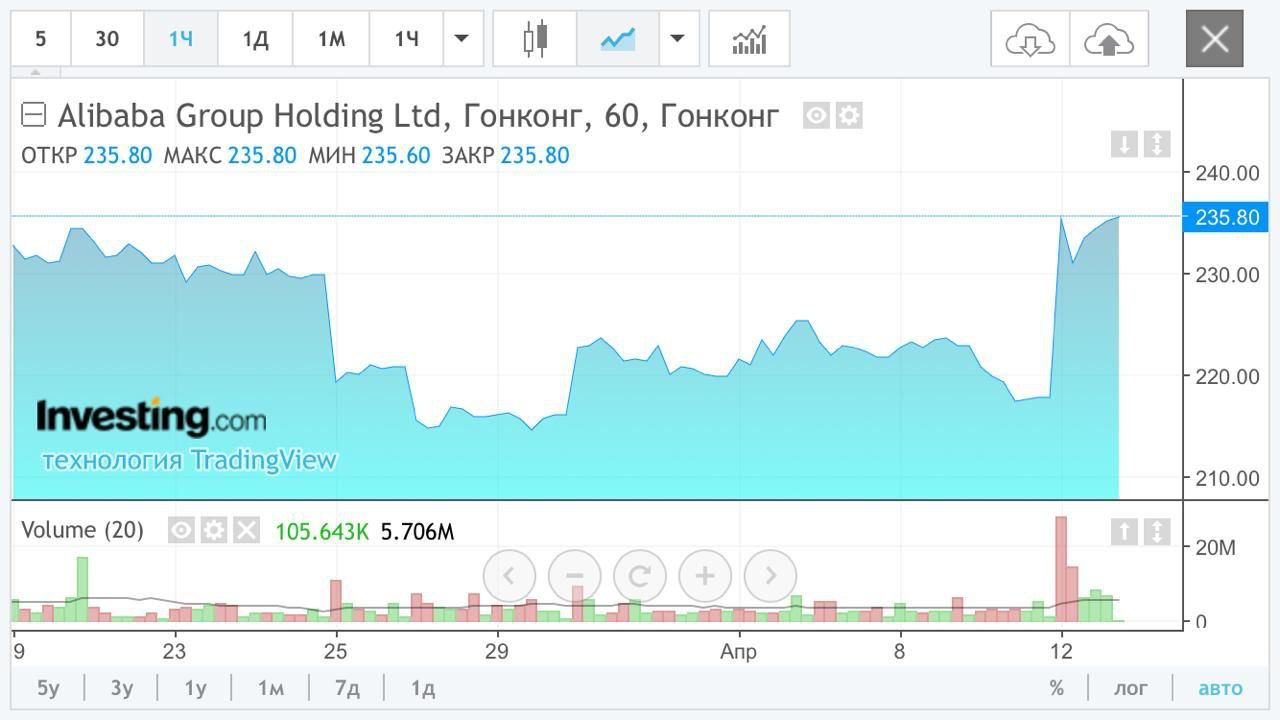Viewport: 1280px width, 720px height.
Task: Toggle visibility of the Volume indicator
Action: pyautogui.click(x=181, y=530)
